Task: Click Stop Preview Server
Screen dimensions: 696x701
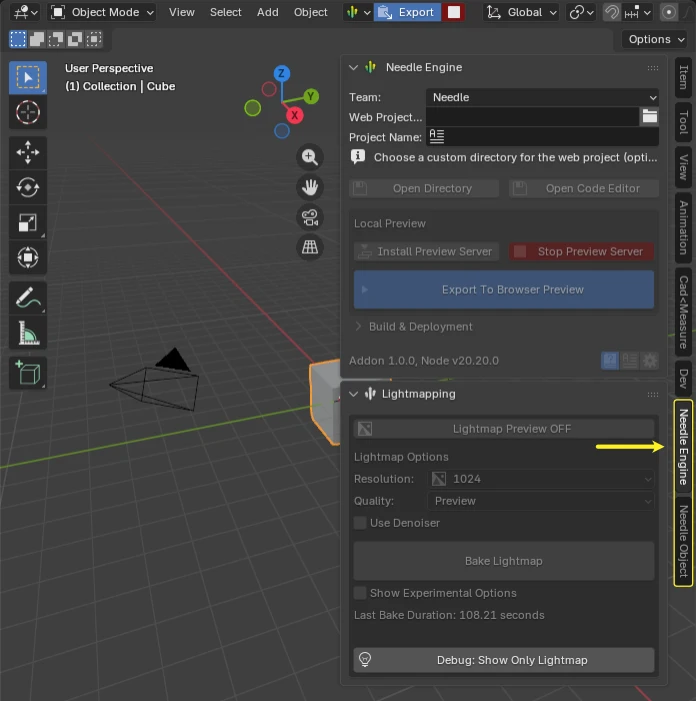Action: 582,251
